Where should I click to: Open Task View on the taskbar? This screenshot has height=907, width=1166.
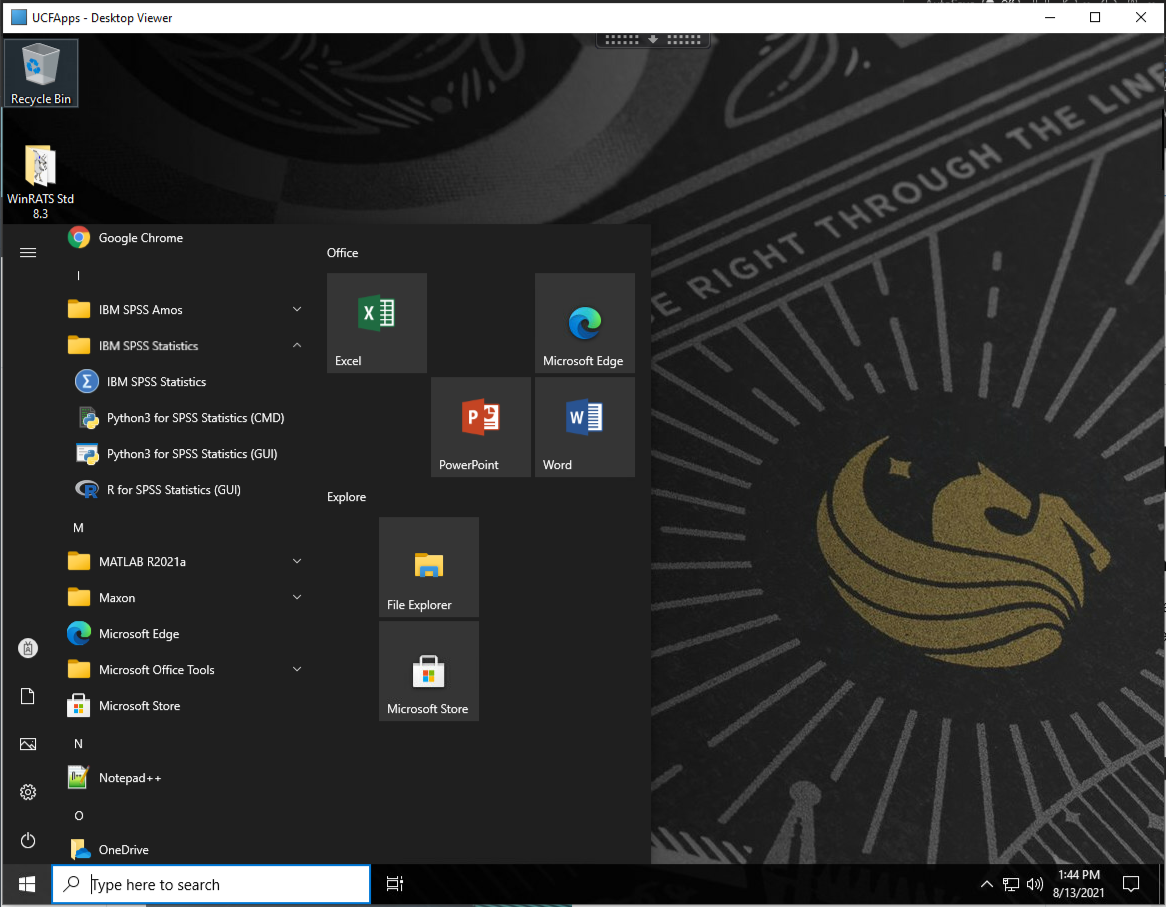pyautogui.click(x=395, y=884)
